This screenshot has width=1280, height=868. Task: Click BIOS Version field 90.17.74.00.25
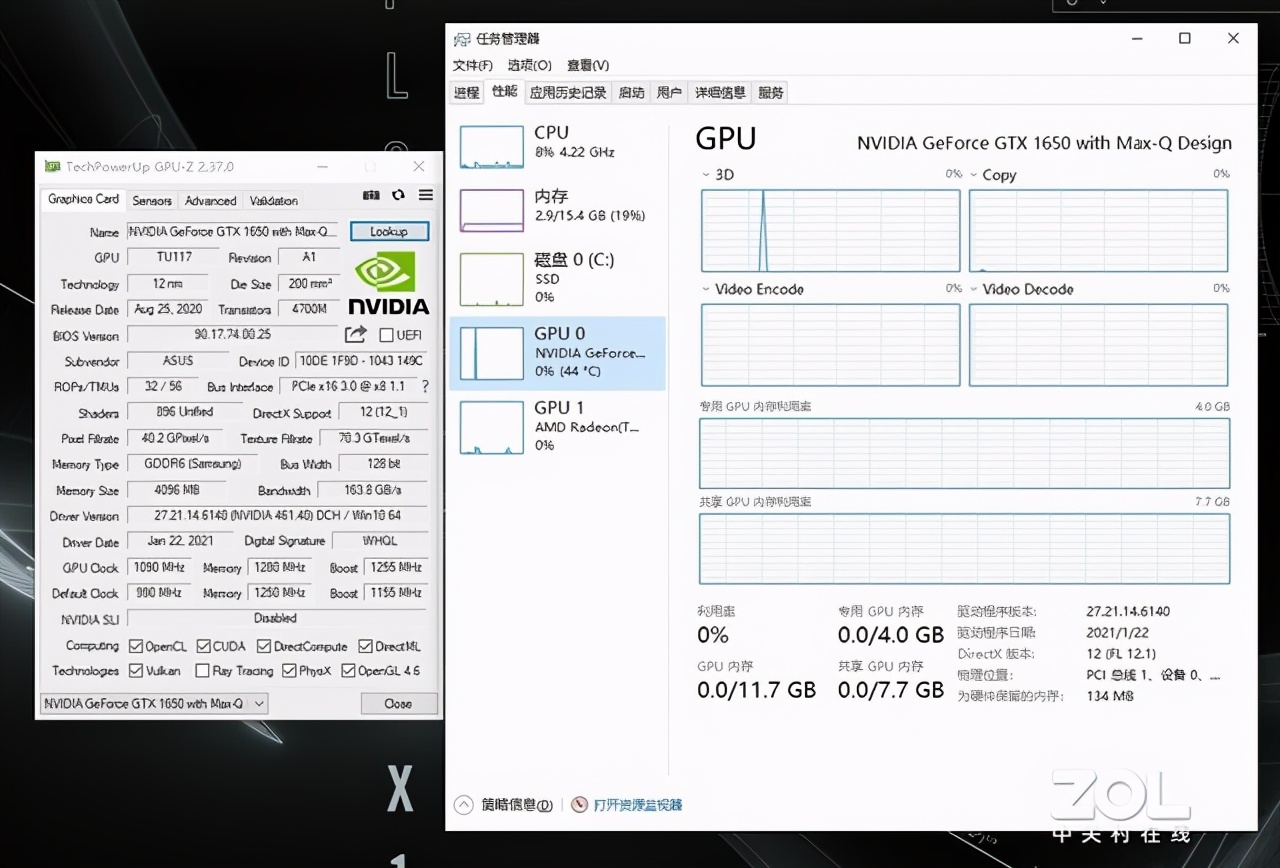click(x=233, y=335)
